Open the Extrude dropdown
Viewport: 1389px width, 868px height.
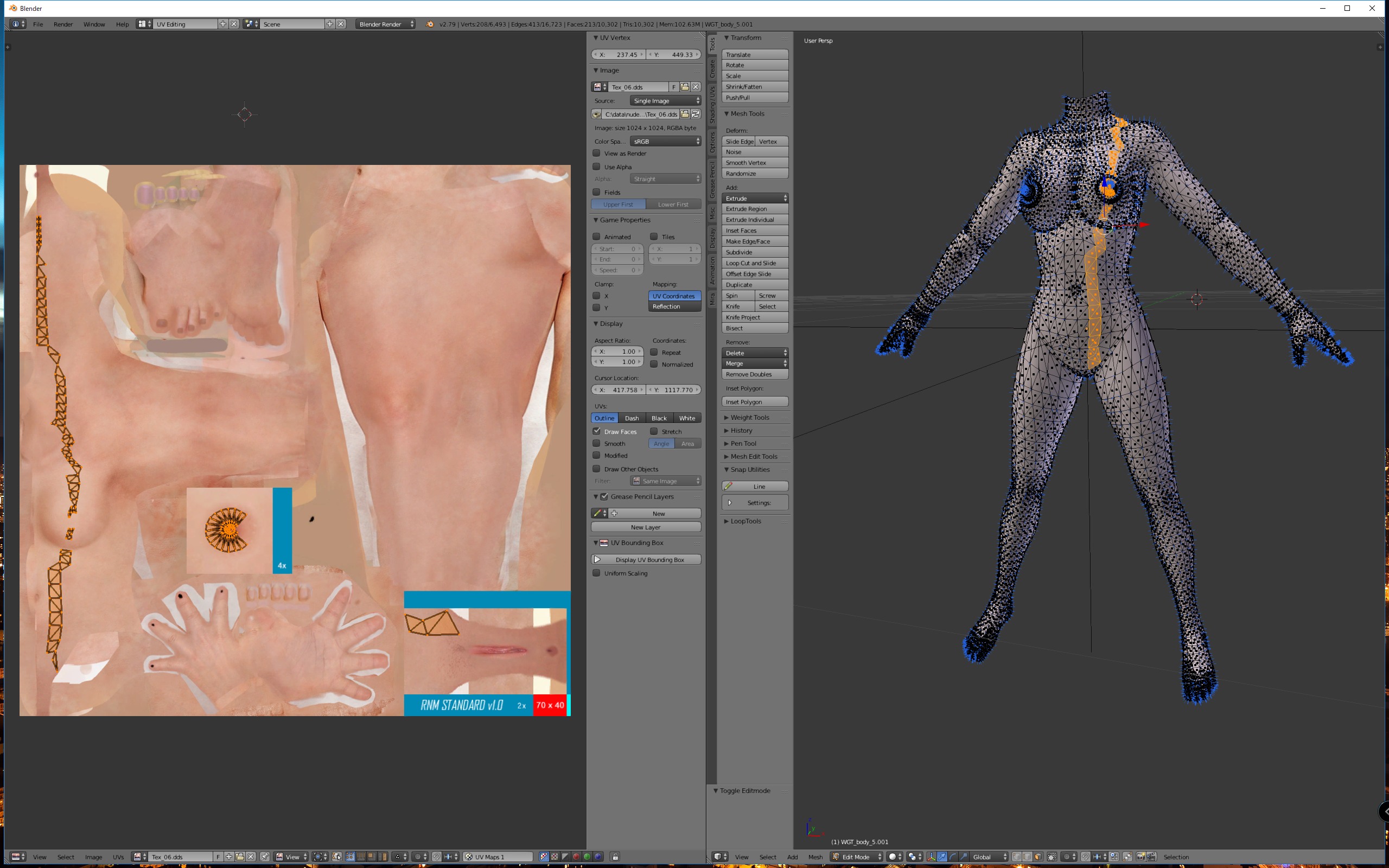tap(755, 198)
